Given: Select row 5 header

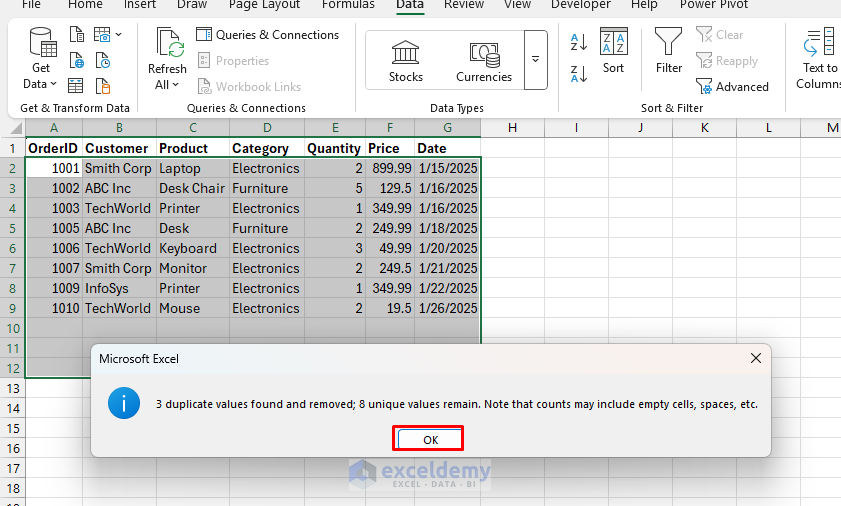Looking at the screenshot, I should 12,228.
